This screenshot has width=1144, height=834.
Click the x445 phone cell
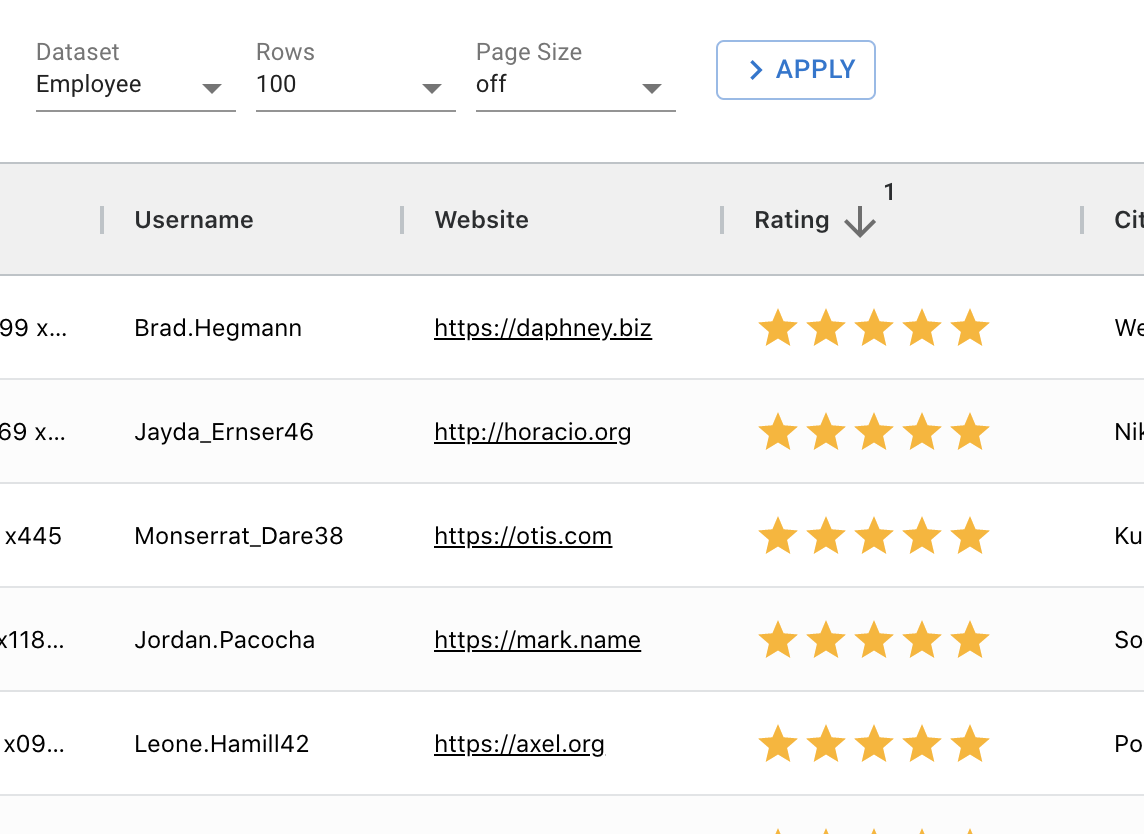pyautogui.click(x=33, y=536)
